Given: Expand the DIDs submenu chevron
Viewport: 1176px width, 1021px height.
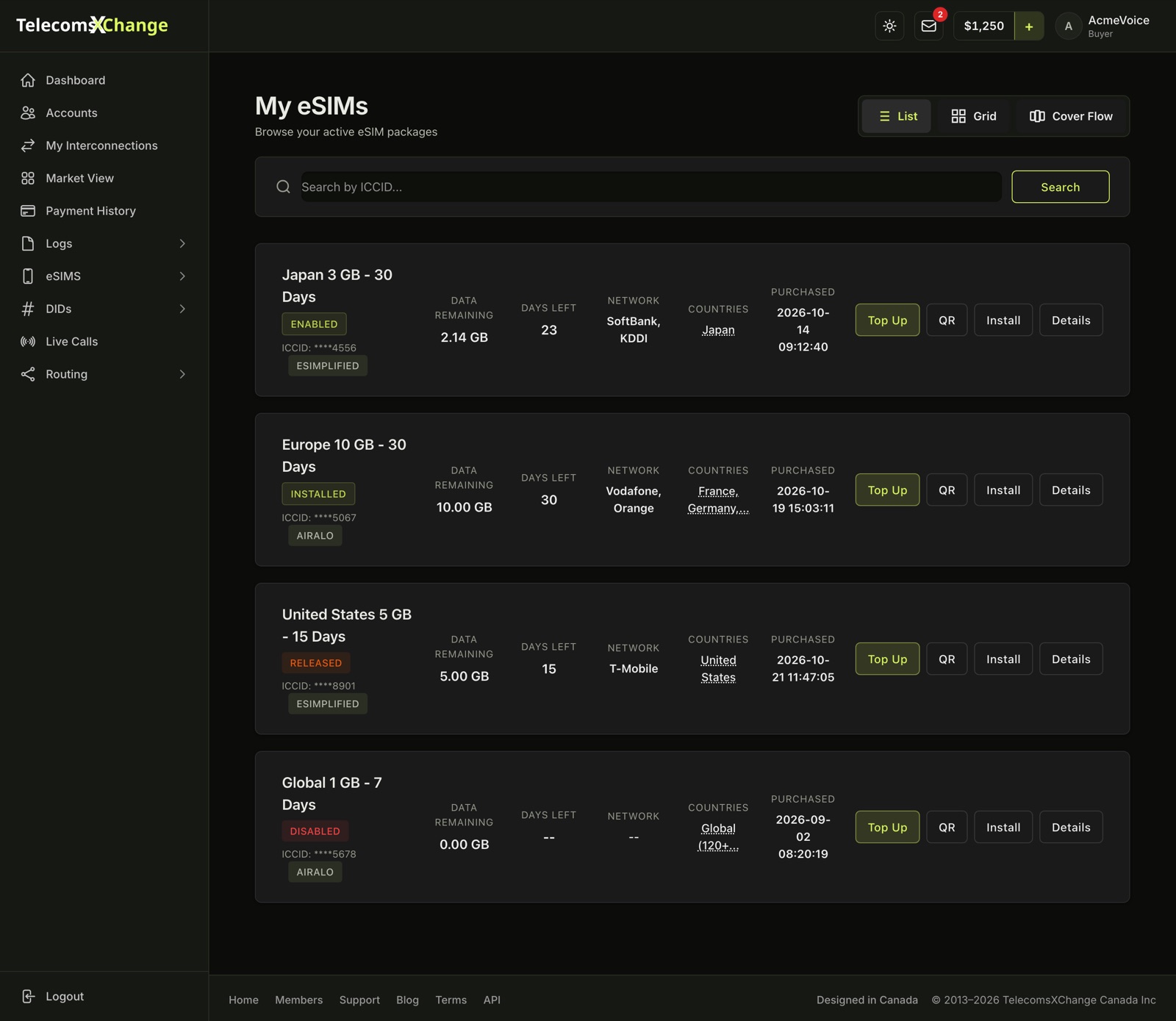Looking at the screenshot, I should [182, 309].
